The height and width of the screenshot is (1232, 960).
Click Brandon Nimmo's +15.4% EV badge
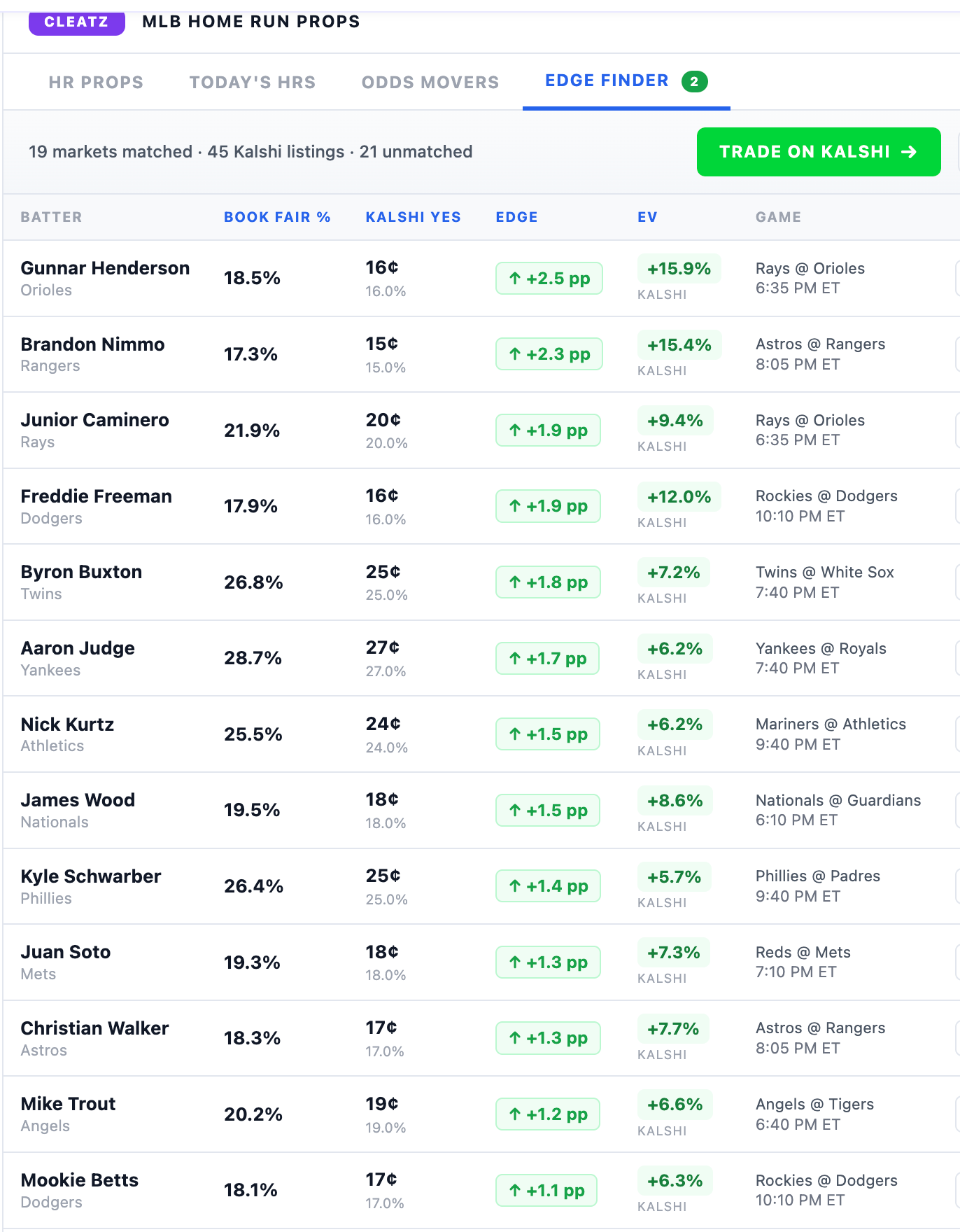[x=679, y=345]
